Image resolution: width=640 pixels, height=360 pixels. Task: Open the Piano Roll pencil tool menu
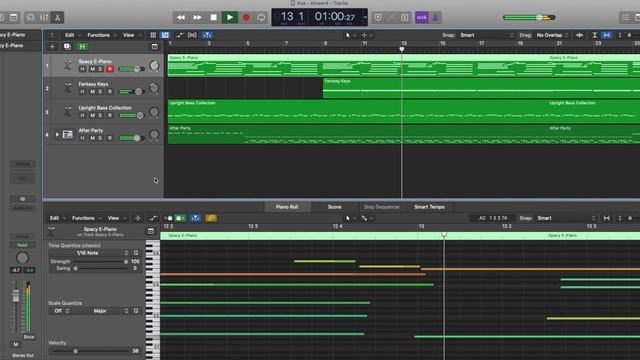366,218
